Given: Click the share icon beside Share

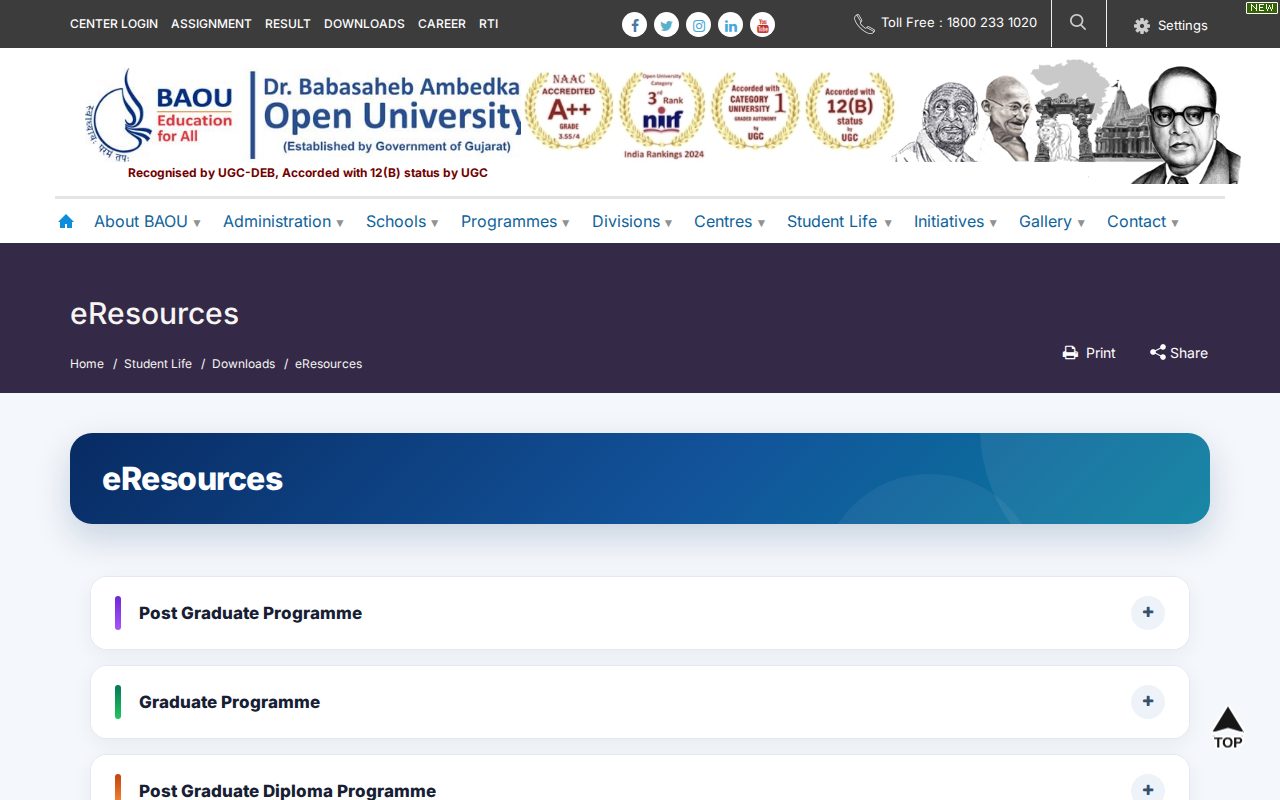Looking at the screenshot, I should [x=1158, y=352].
